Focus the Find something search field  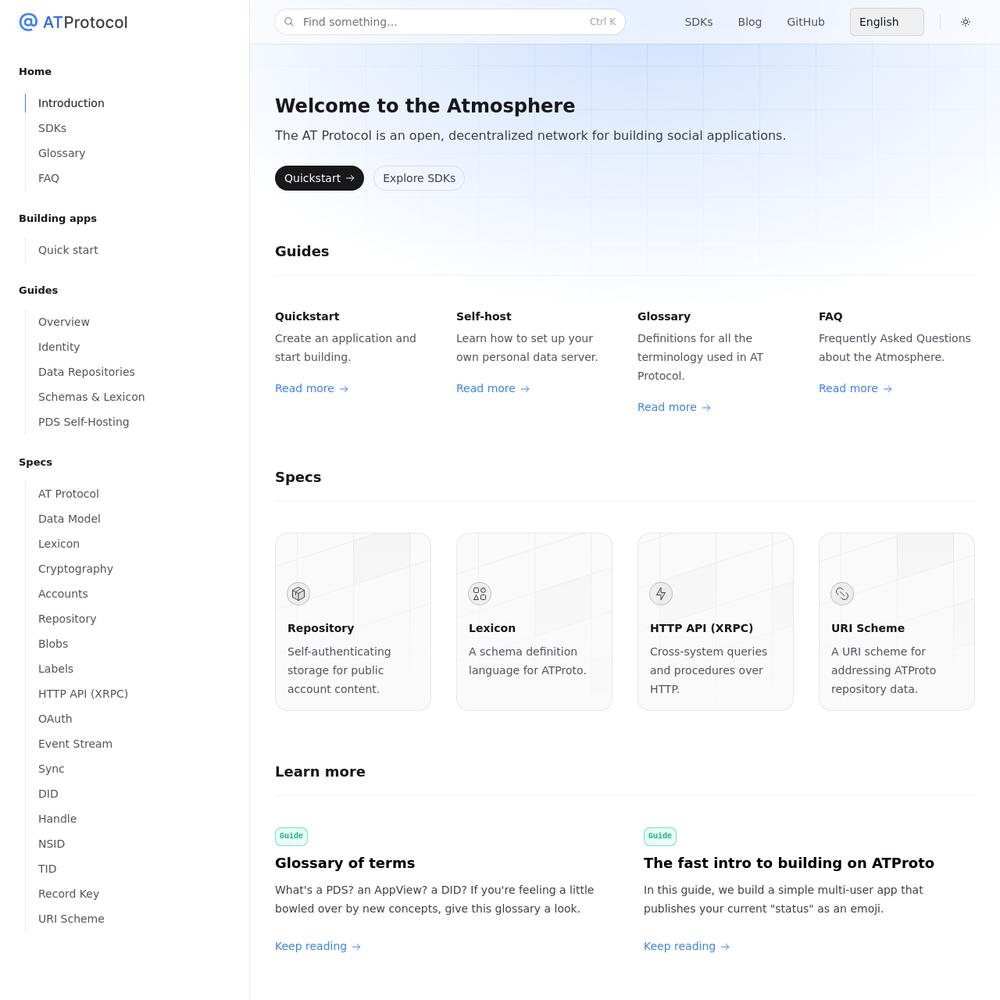[x=450, y=22]
